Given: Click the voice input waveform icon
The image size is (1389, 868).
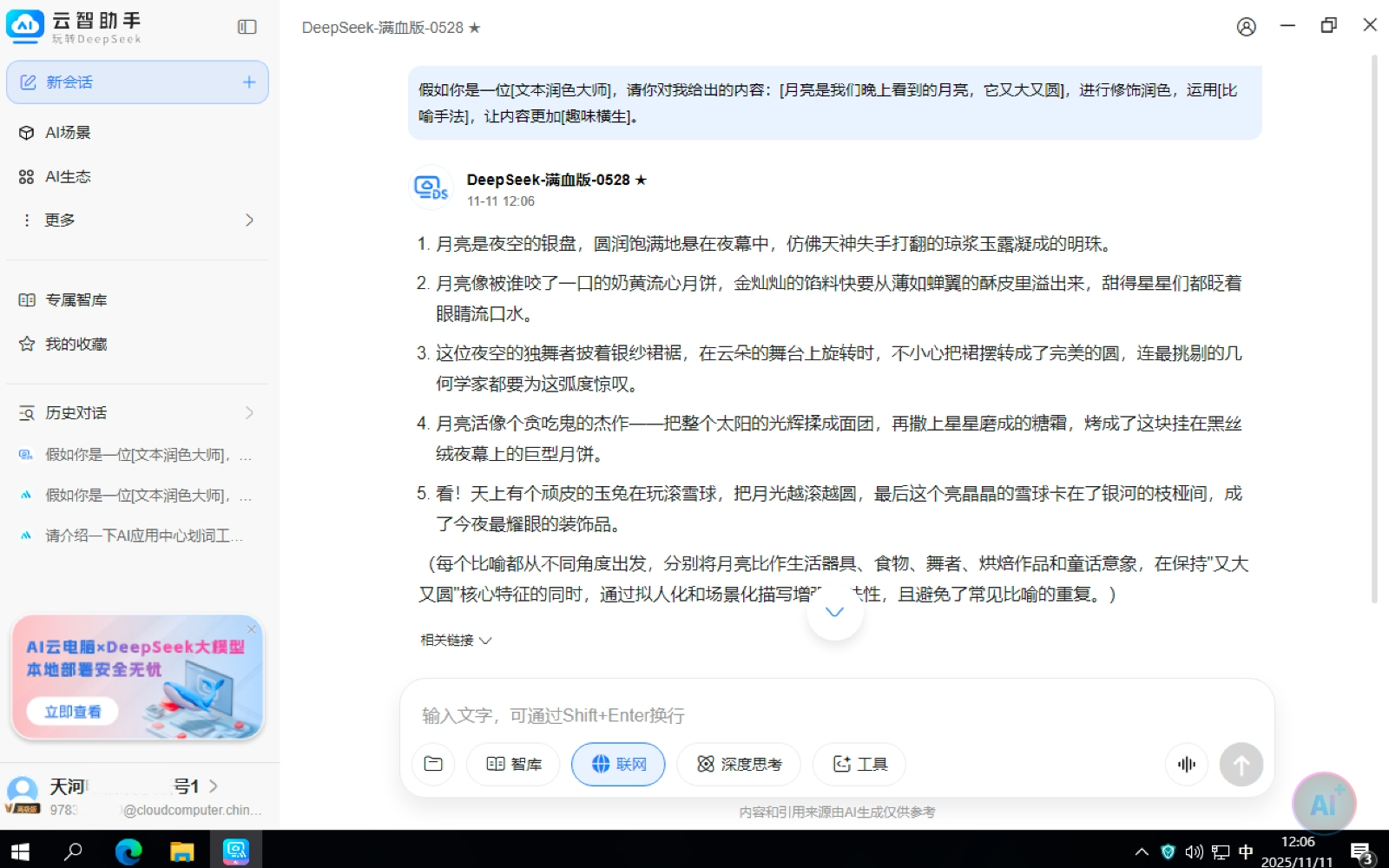Looking at the screenshot, I should click(1186, 764).
